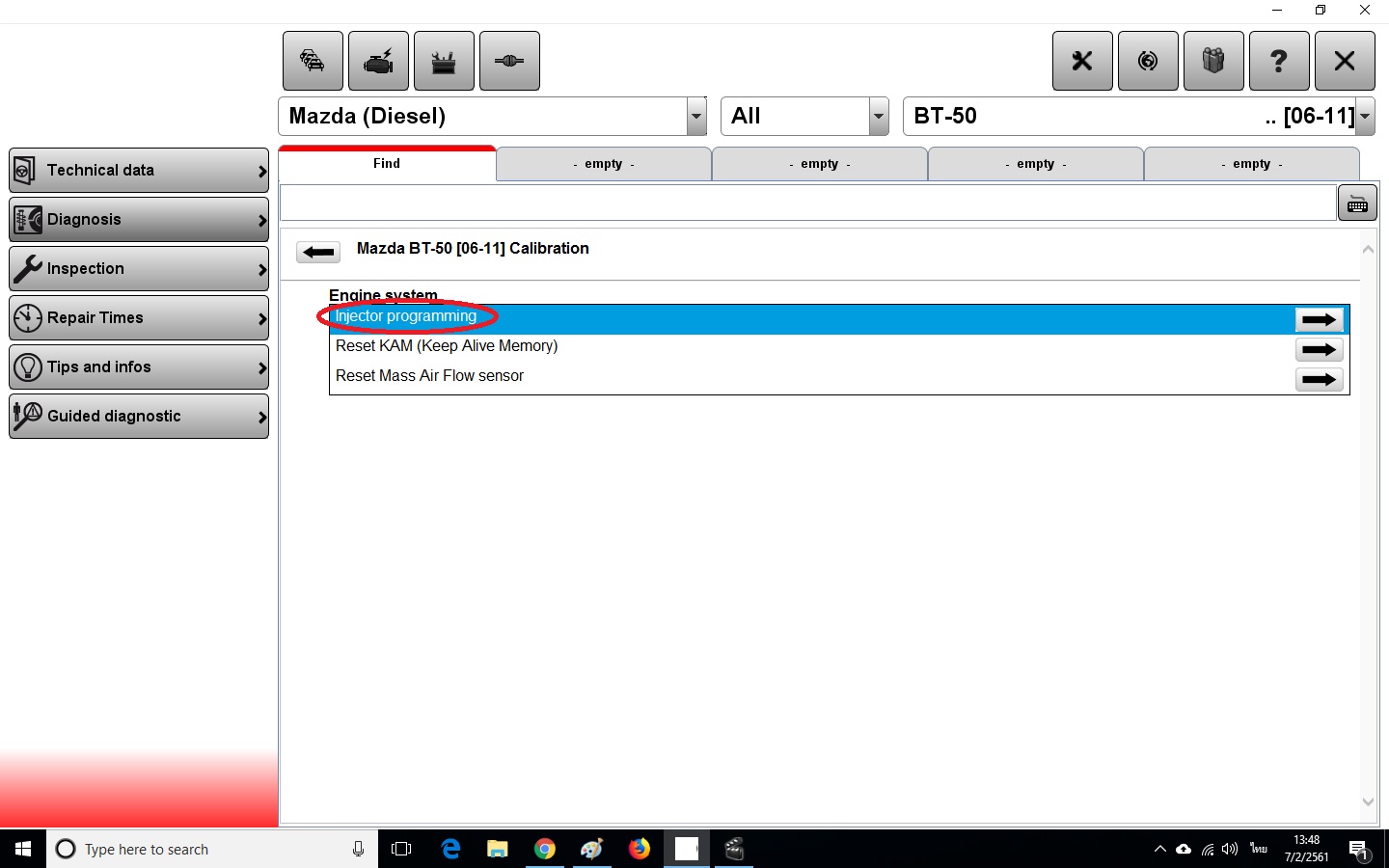Select the first empty tab
1389x868 pixels.
point(604,164)
